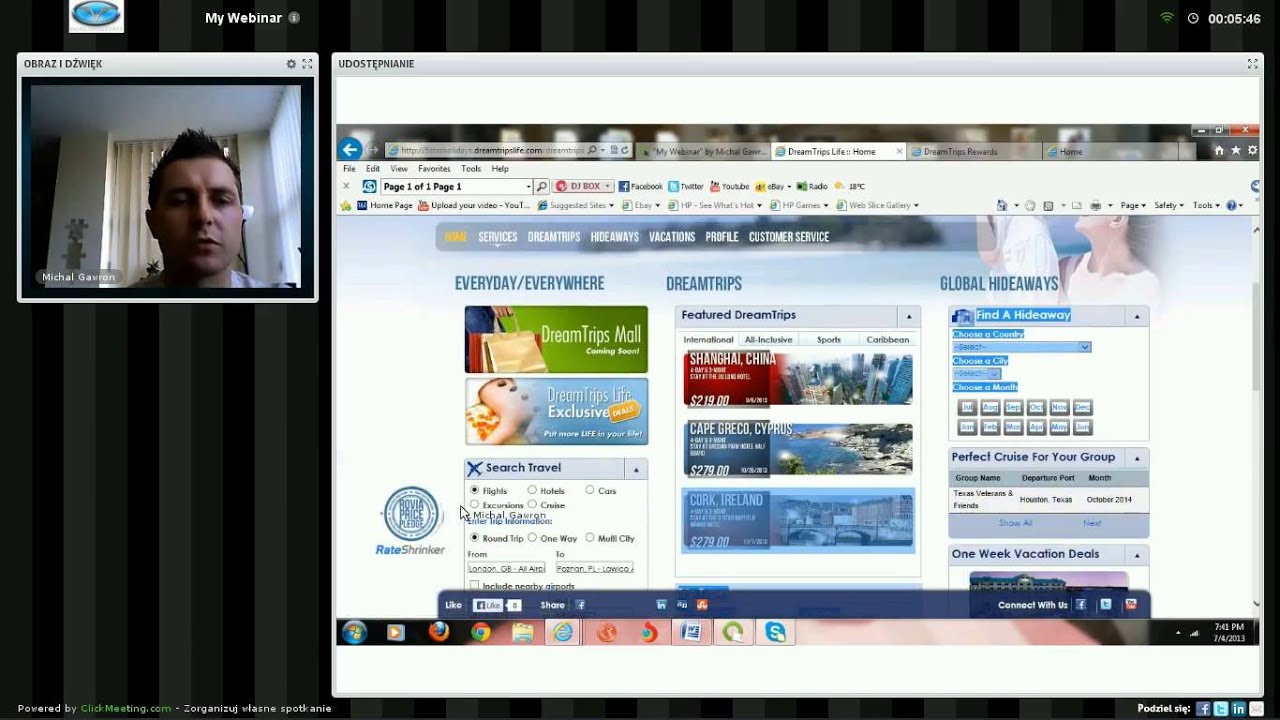This screenshot has width=1280, height=720.
Task: Refresh the page in the address bar
Action: click(x=625, y=151)
